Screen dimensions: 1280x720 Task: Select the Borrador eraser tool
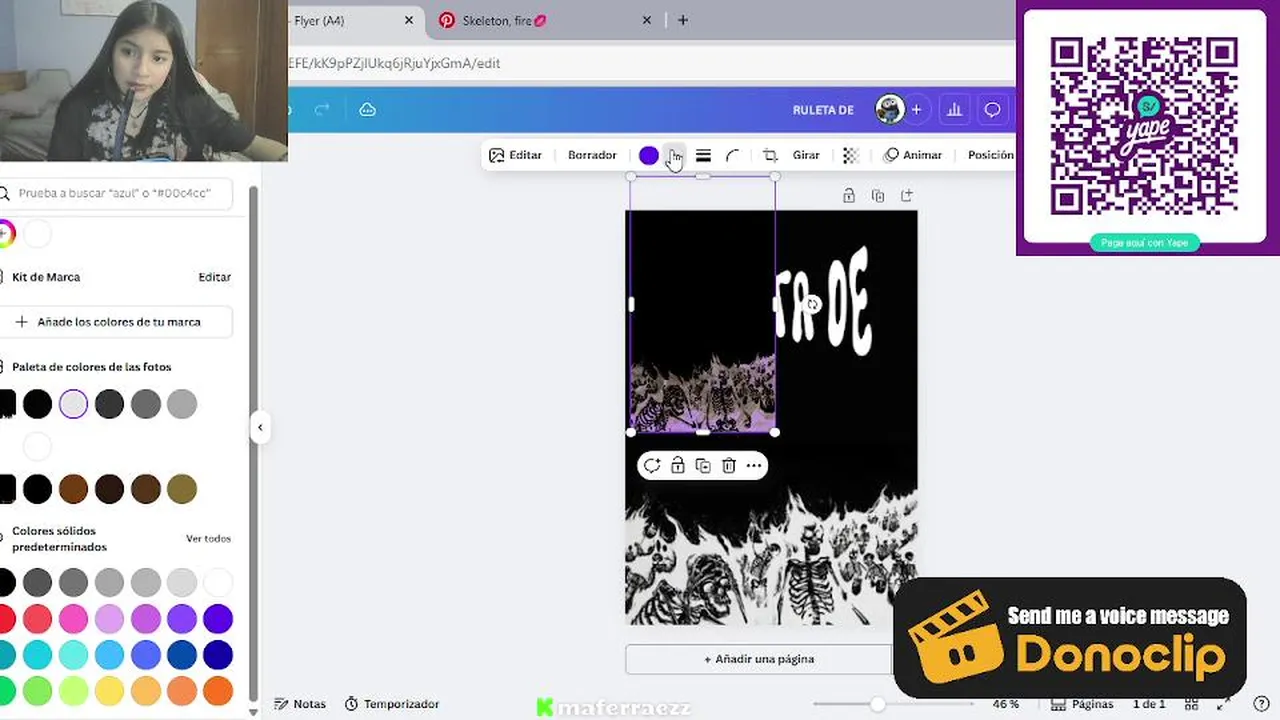(x=592, y=155)
